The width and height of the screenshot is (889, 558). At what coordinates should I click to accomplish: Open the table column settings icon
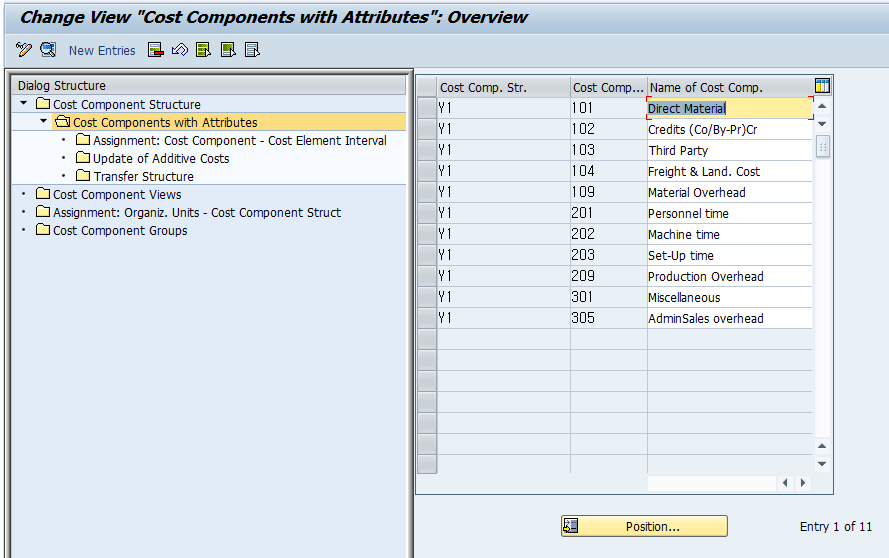click(x=822, y=86)
